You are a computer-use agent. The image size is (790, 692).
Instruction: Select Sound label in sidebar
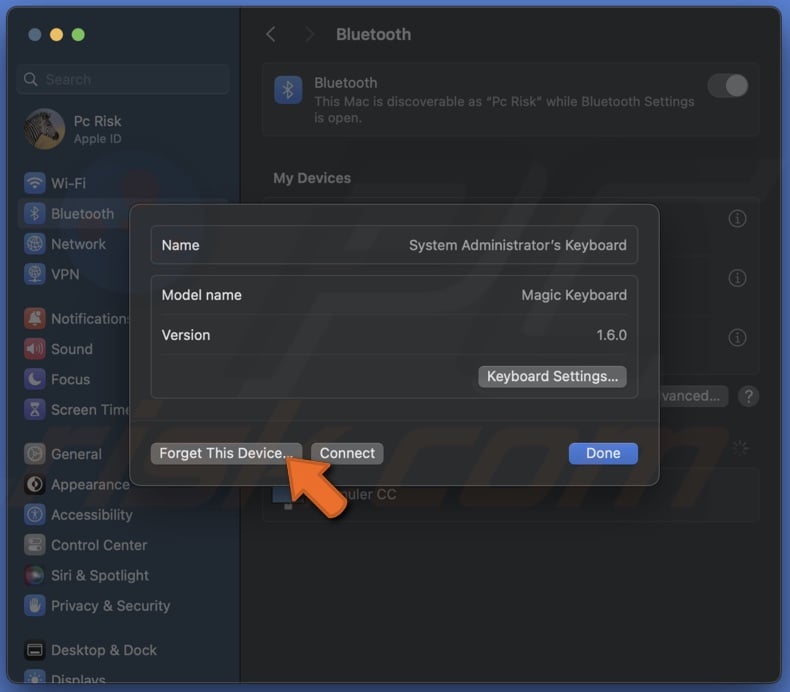pos(72,349)
